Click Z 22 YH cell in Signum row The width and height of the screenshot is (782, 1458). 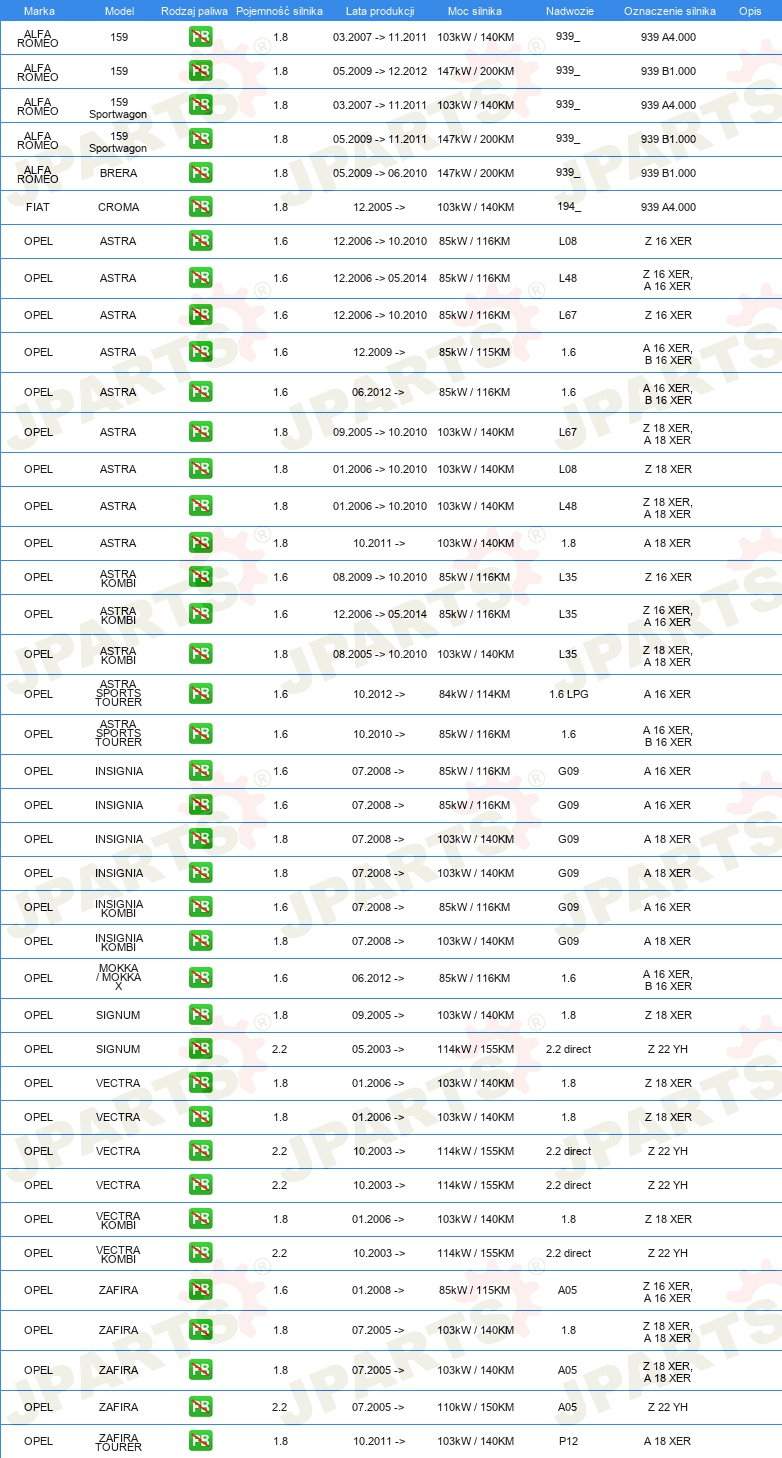coord(667,1049)
